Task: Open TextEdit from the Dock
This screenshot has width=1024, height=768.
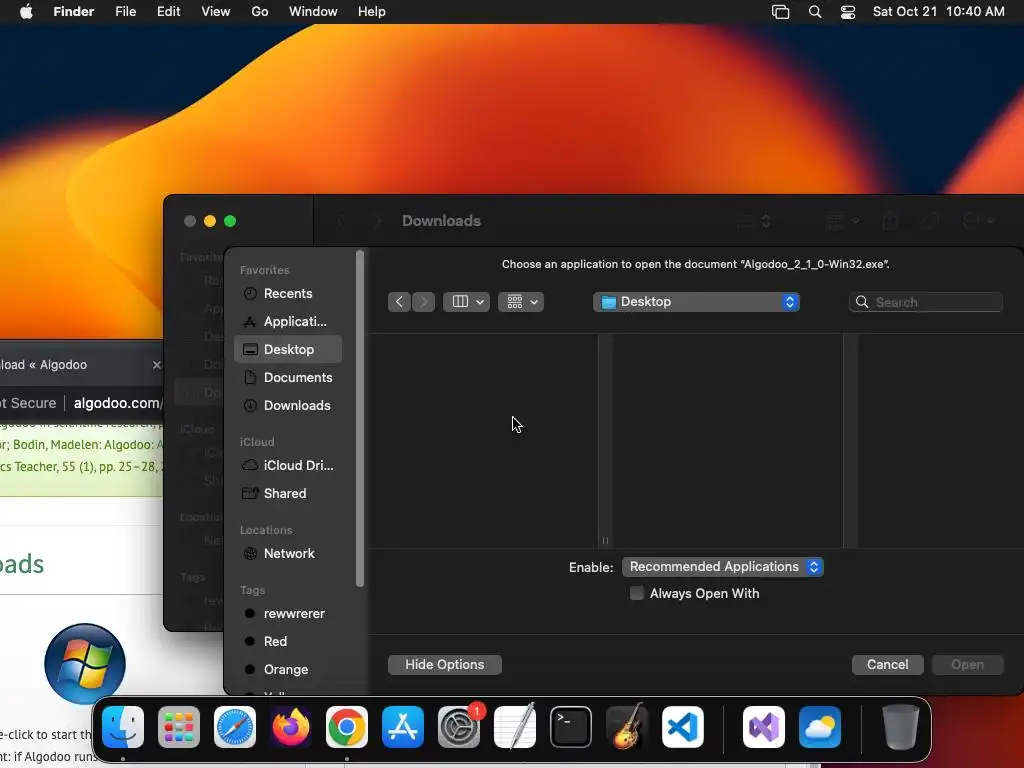Action: coord(515,727)
